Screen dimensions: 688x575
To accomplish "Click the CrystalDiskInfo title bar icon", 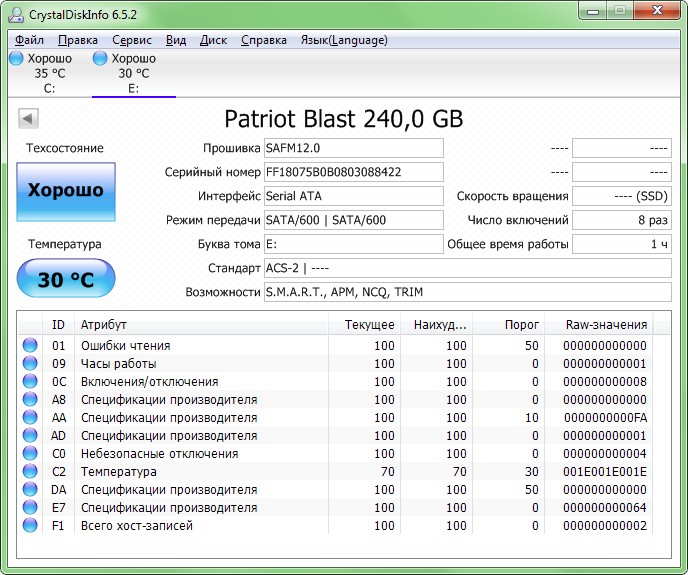I will tap(16, 14).
